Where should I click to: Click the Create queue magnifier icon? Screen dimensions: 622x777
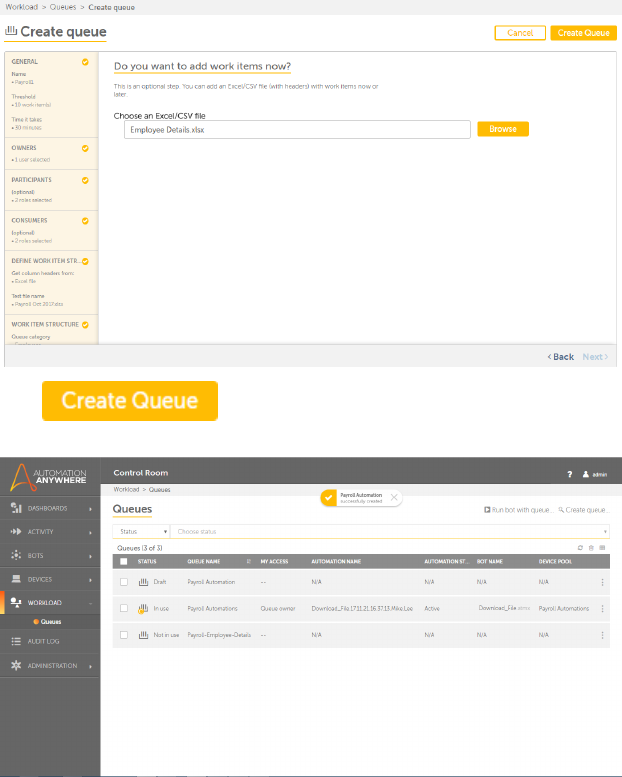(561, 509)
